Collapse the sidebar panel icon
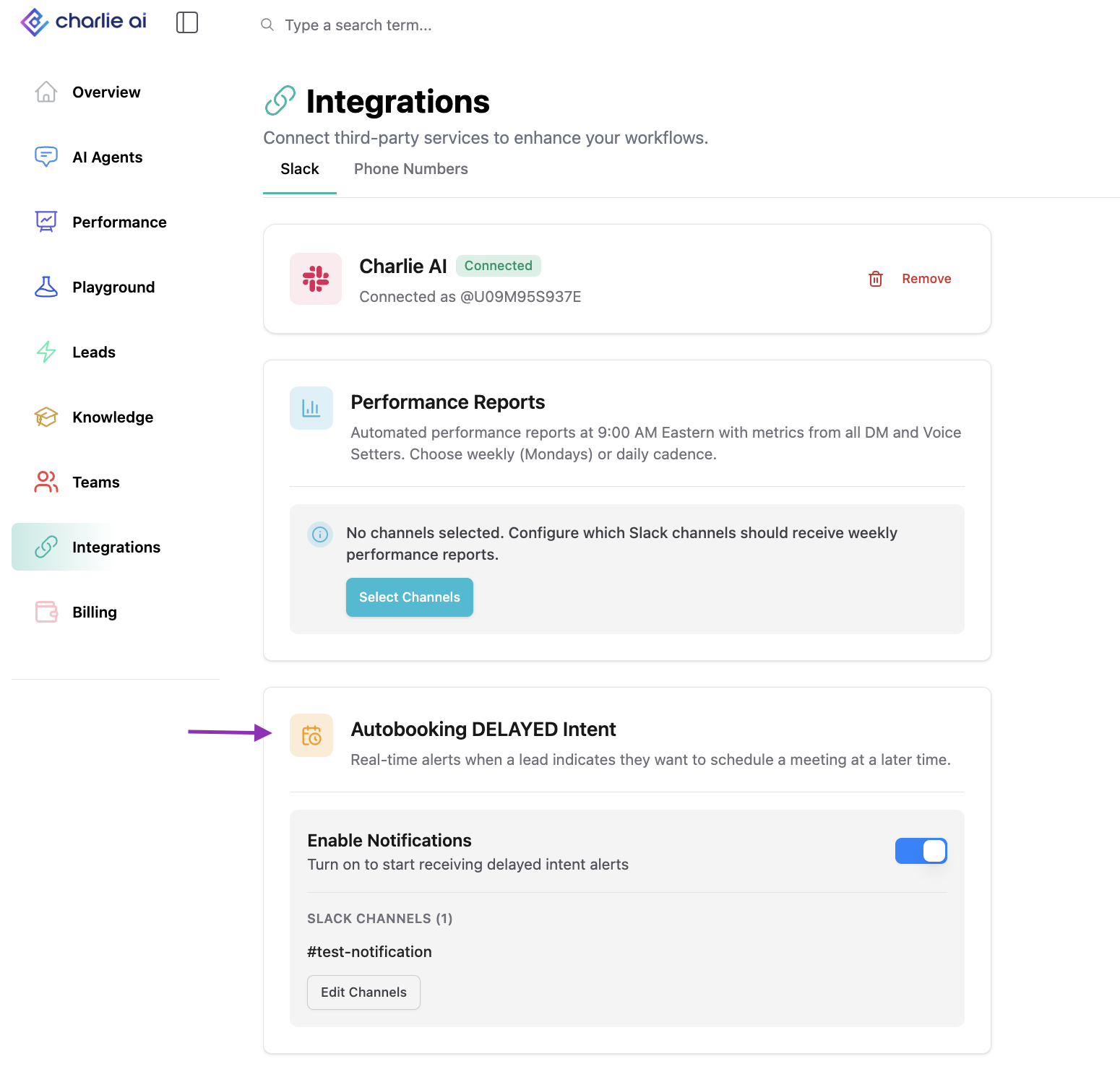Viewport: 1120px width, 1082px height. tap(187, 22)
